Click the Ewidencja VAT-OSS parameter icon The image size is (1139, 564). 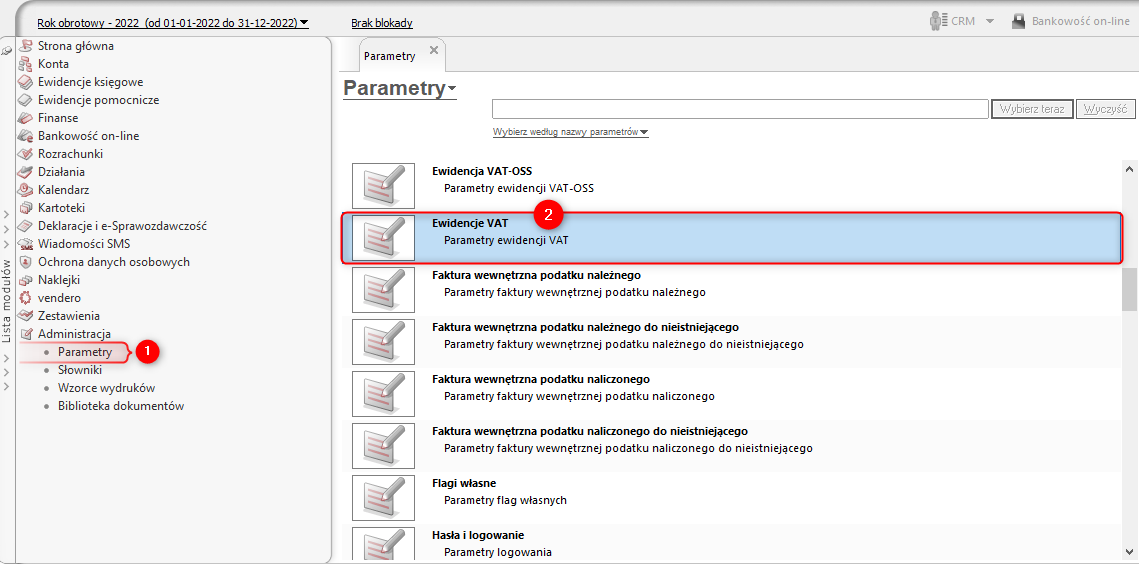(383, 185)
